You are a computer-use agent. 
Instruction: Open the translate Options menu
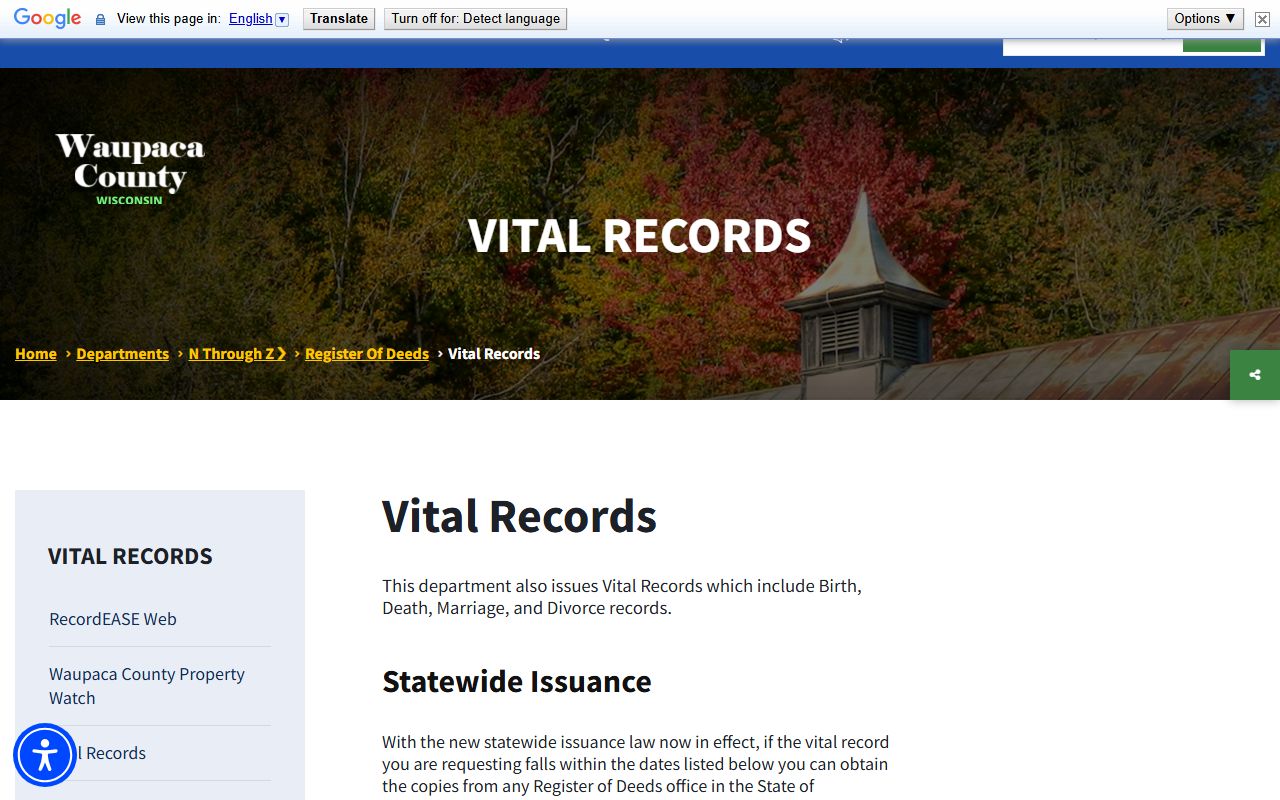1205,18
